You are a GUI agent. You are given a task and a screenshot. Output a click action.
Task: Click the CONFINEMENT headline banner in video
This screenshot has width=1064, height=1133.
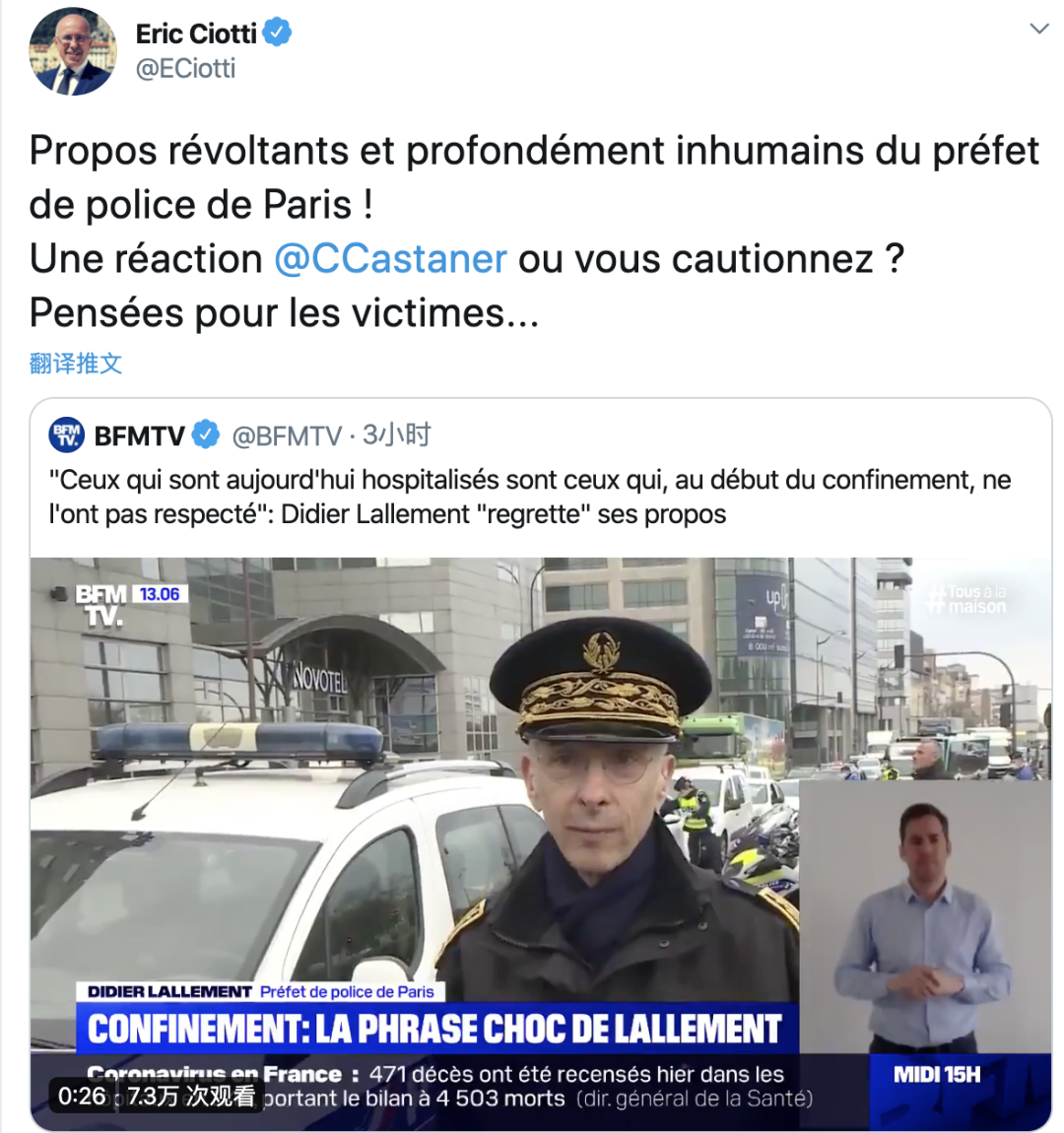436,1029
